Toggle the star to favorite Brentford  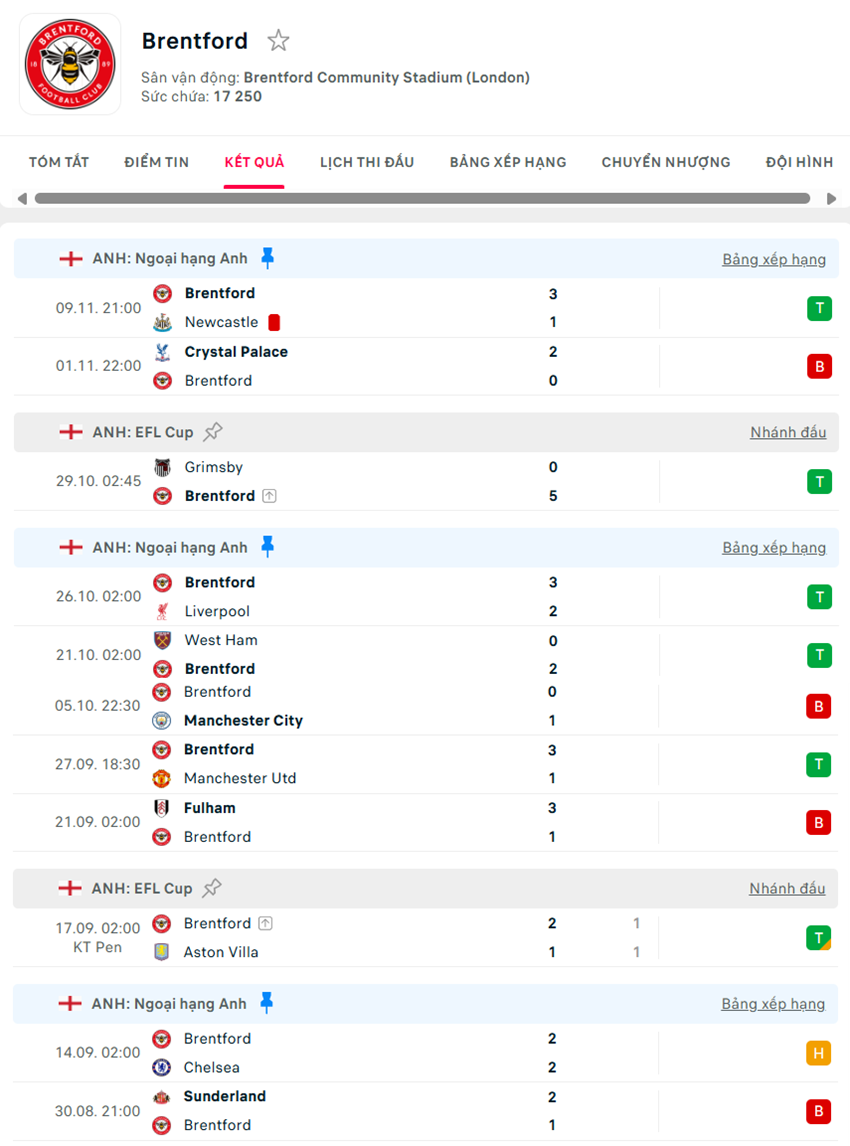click(277, 40)
